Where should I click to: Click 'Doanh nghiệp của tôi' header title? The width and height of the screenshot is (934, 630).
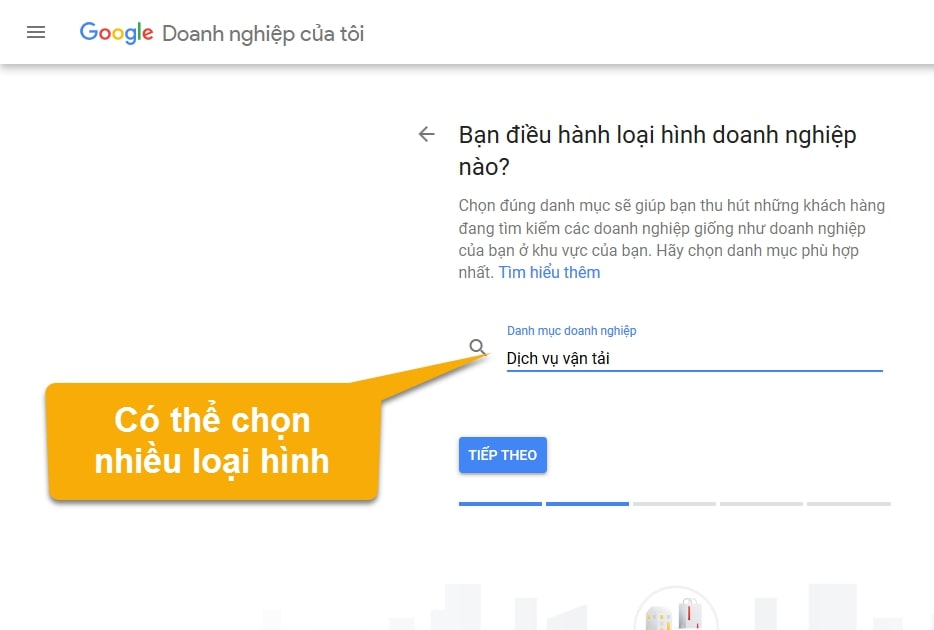(x=263, y=34)
